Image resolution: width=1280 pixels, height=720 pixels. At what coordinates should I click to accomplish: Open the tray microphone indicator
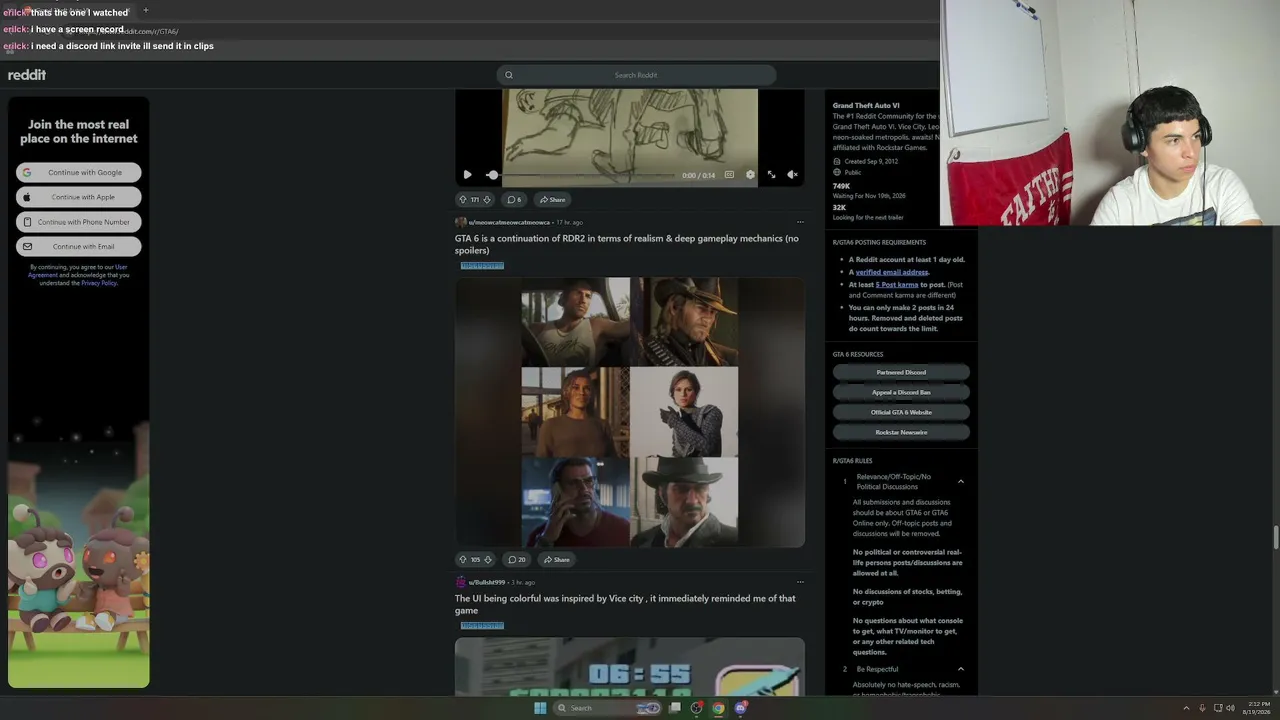pos(1202,708)
